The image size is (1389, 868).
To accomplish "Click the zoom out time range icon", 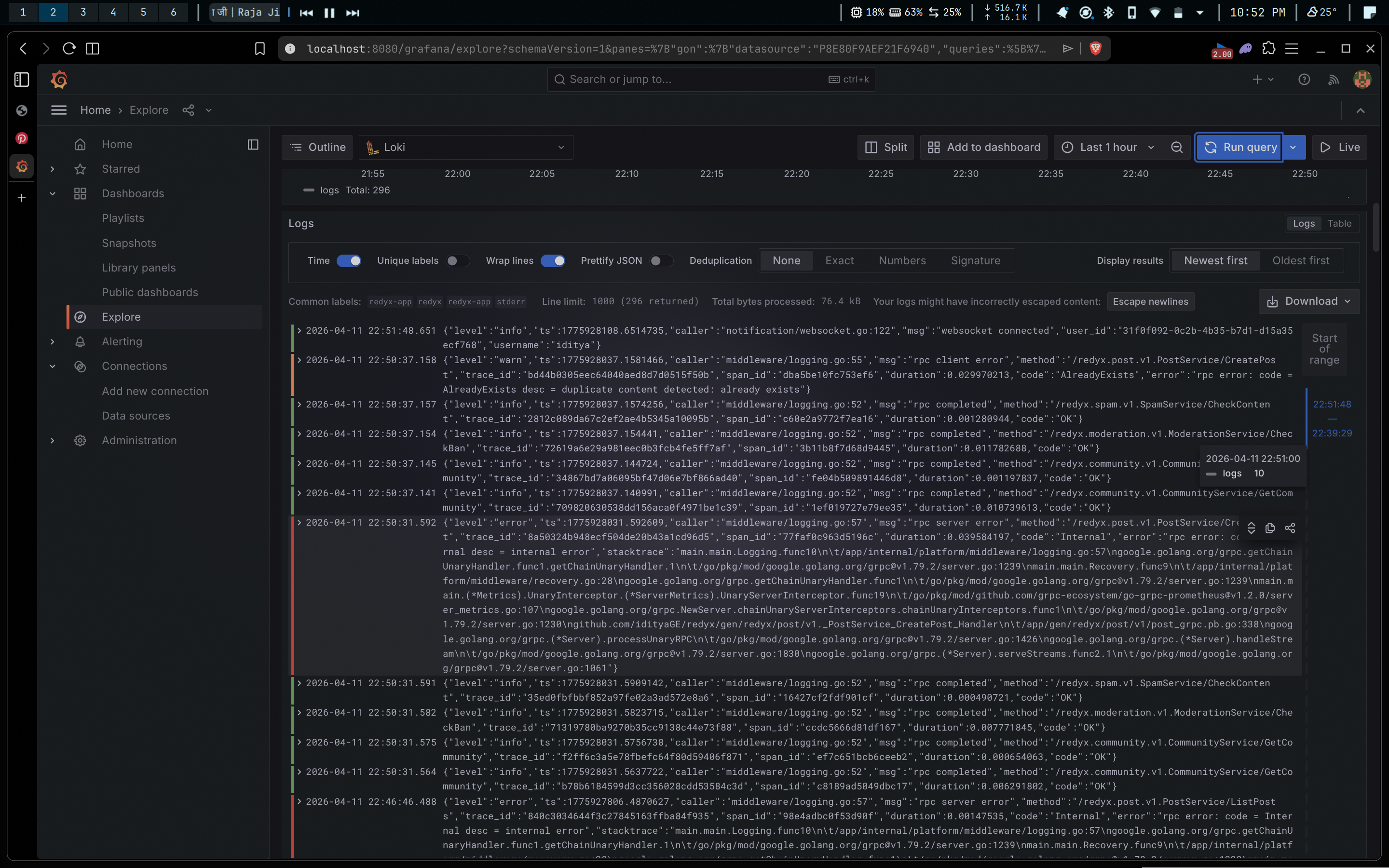I will 1177,148.
